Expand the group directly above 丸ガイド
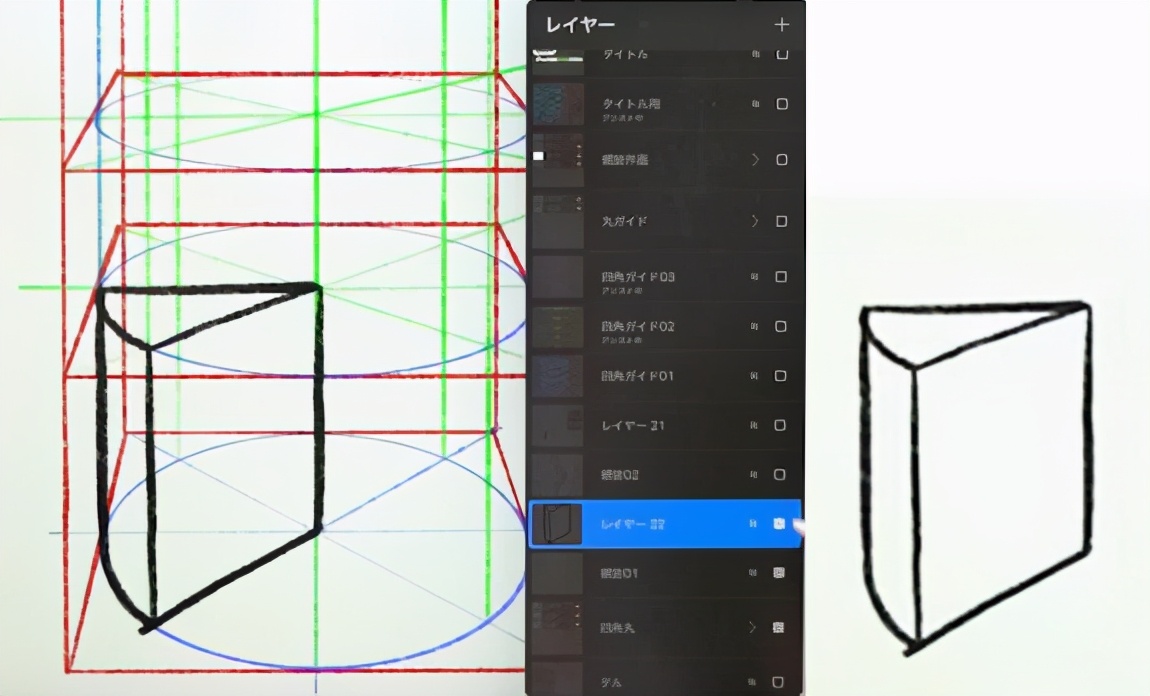The image size is (1150, 696). 755,160
